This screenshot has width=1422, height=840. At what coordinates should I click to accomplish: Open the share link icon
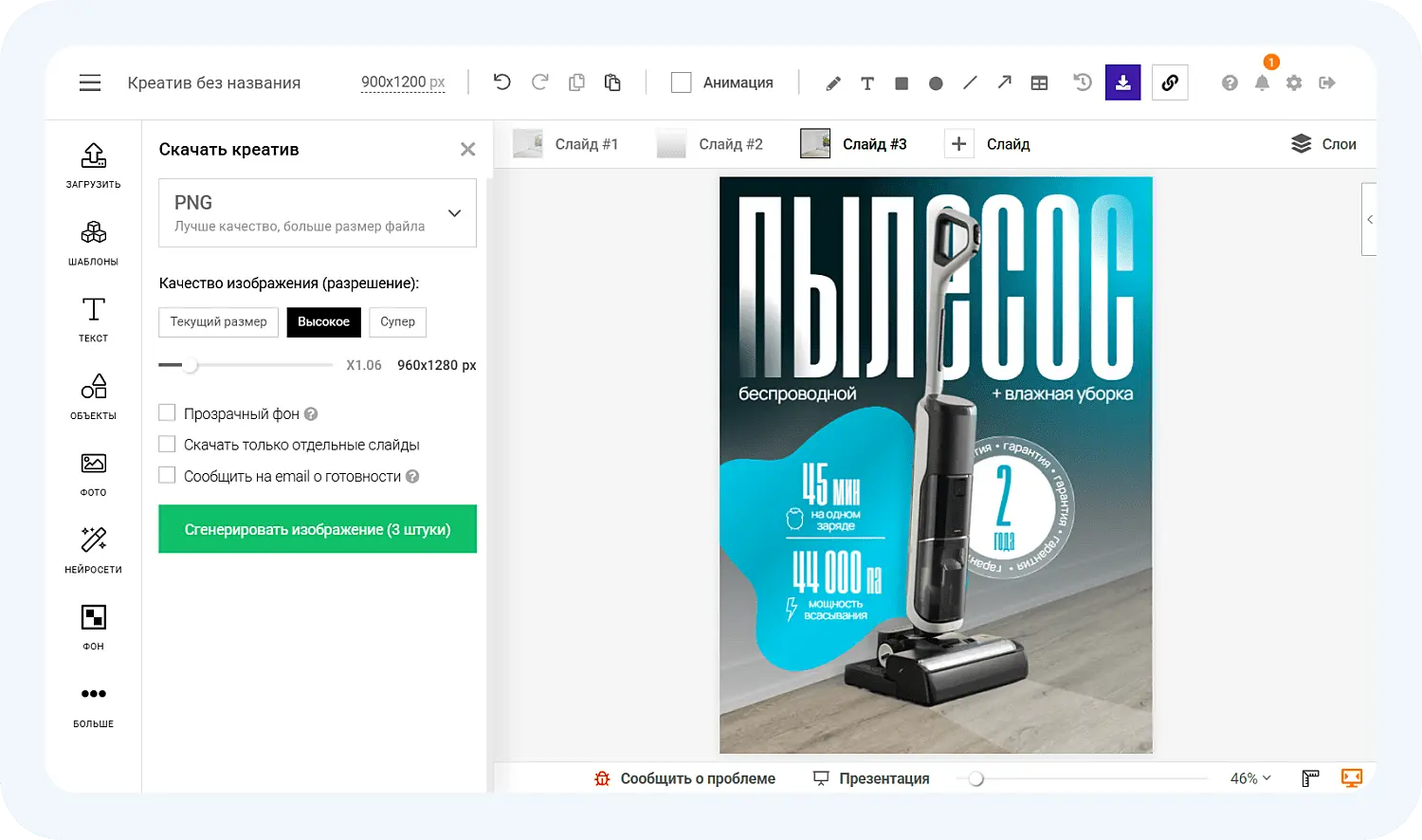[x=1169, y=82]
